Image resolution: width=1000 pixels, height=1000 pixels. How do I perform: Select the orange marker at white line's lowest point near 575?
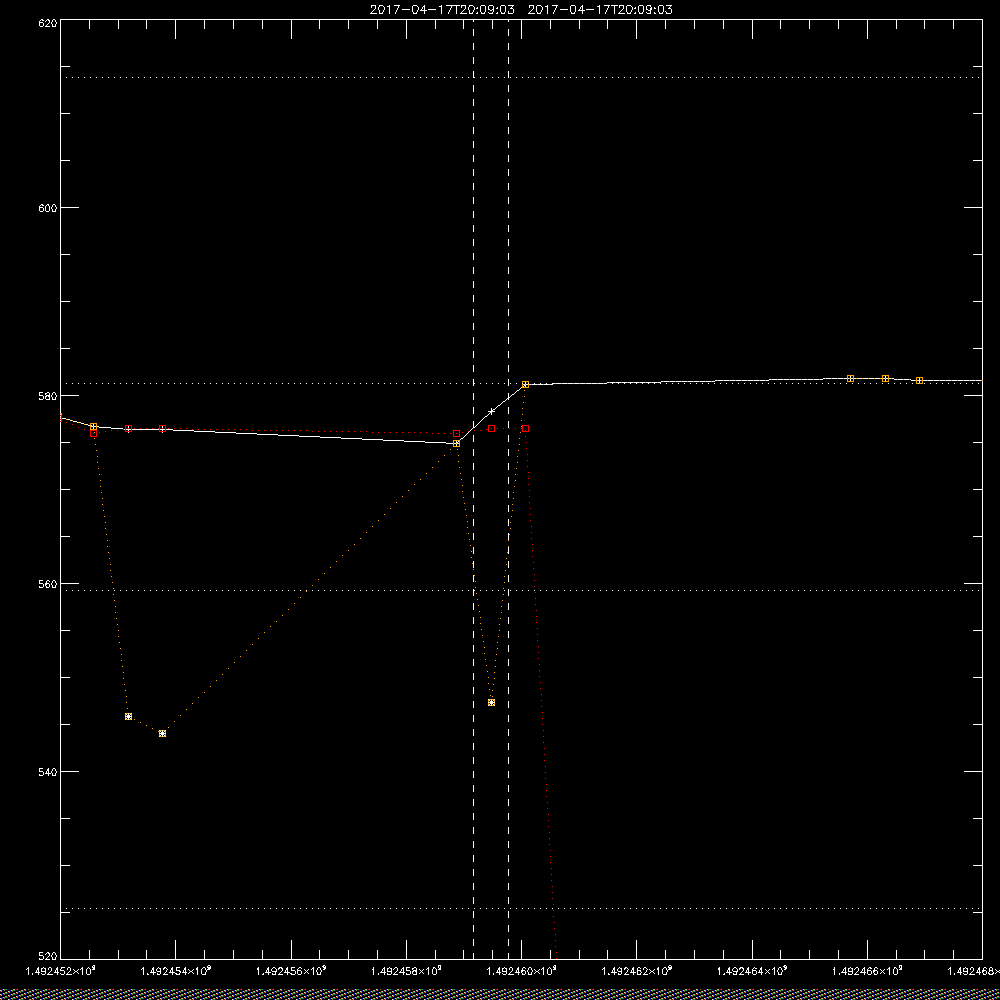tap(456, 443)
